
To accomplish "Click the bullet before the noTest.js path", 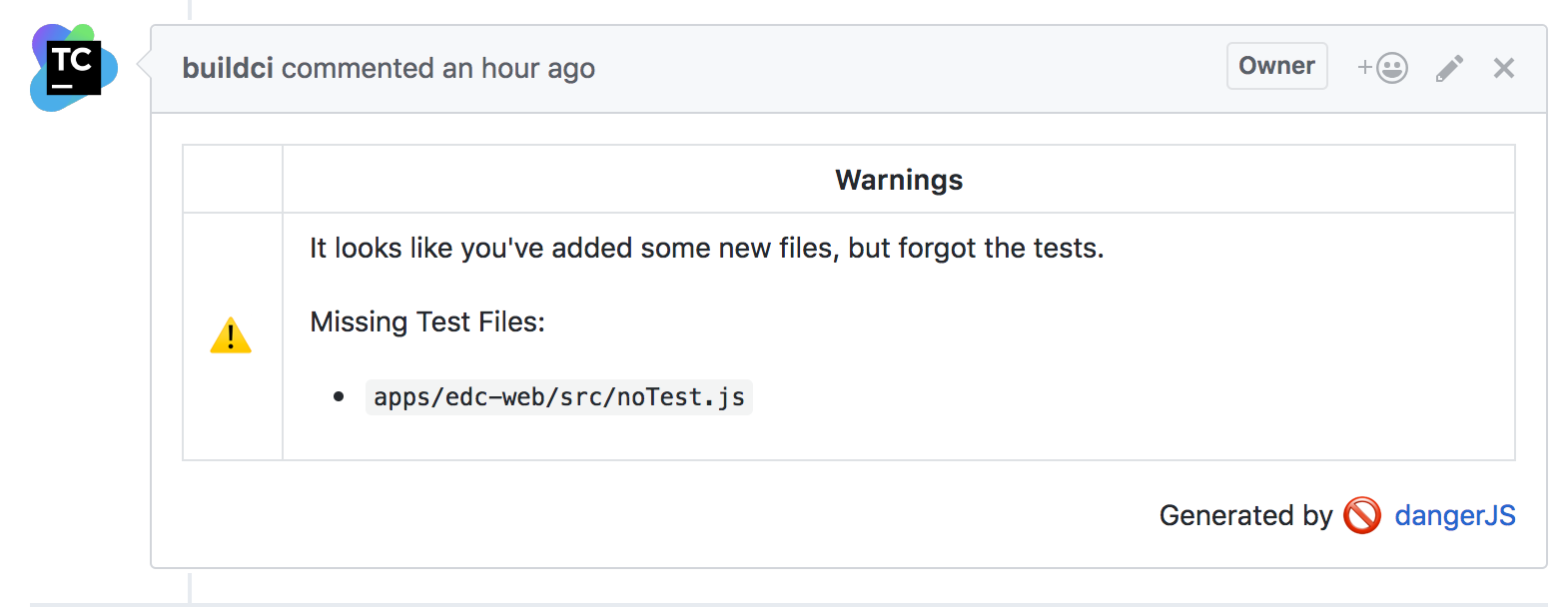I will [x=339, y=397].
